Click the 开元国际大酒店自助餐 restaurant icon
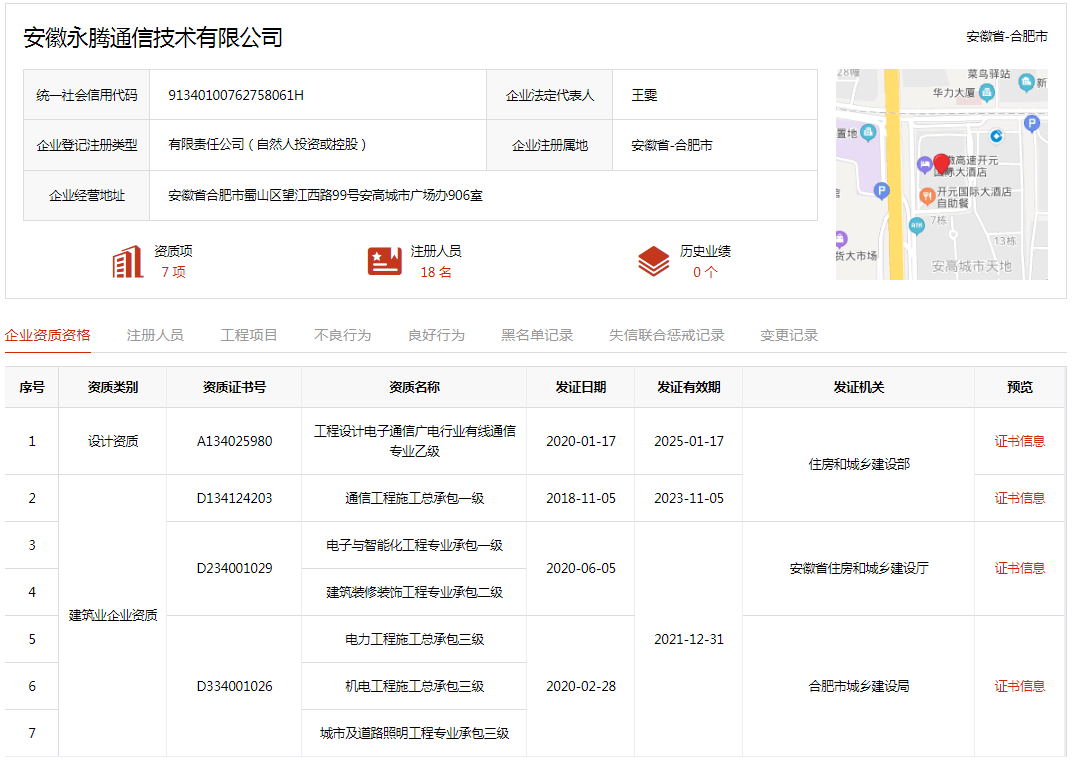Image resolution: width=1073 pixels, height=771 pixels. (927, 195)
